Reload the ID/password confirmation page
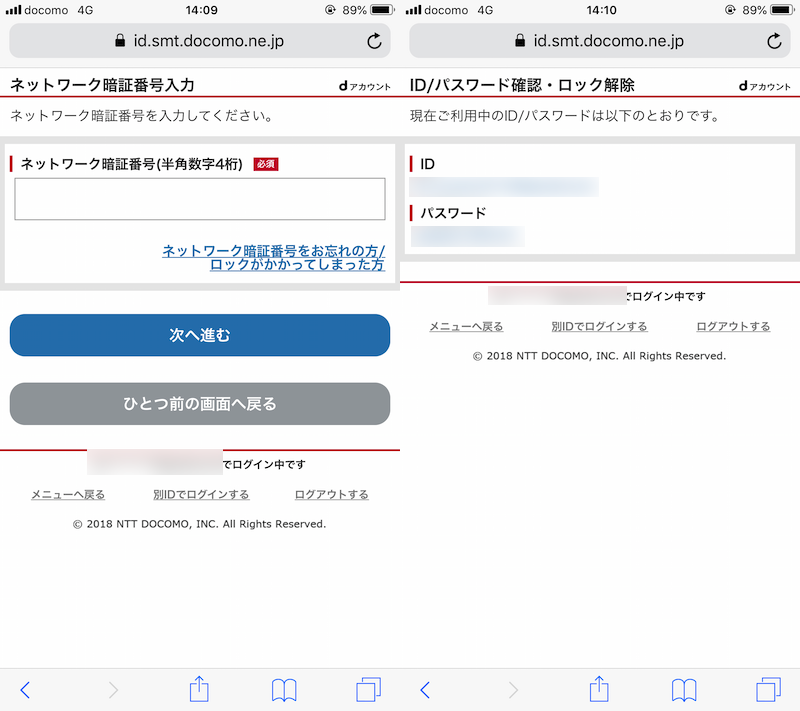800x711 pixels. click(774, 41)
